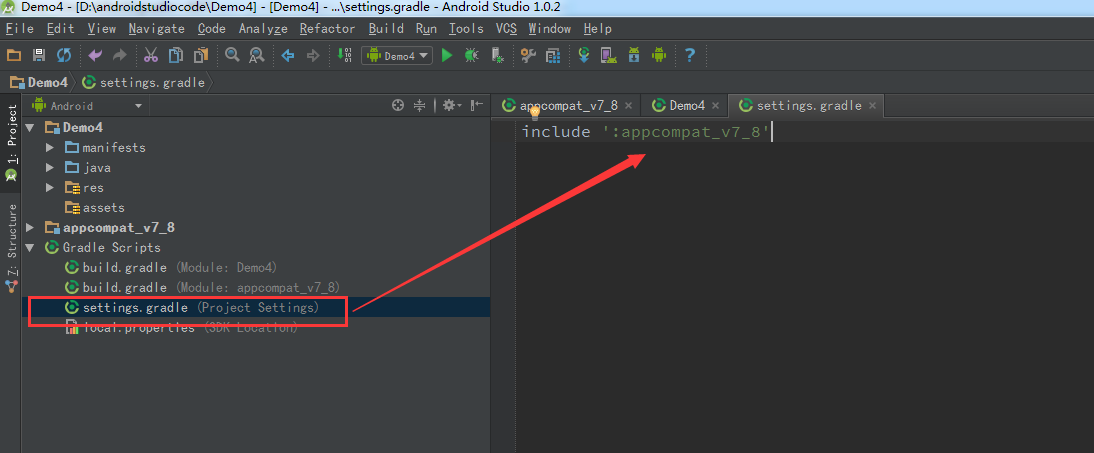
Task: Open the Android project view dropdown
Action: pyautogui.click(x=87, y=106)
